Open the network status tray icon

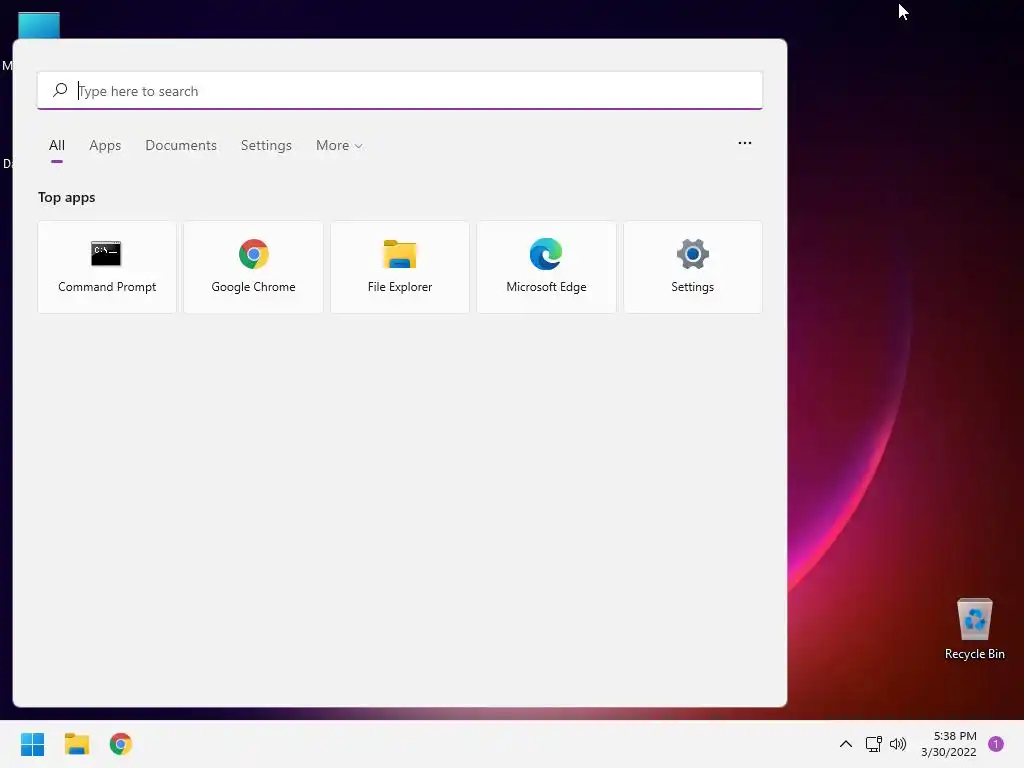tap(873, 744)
